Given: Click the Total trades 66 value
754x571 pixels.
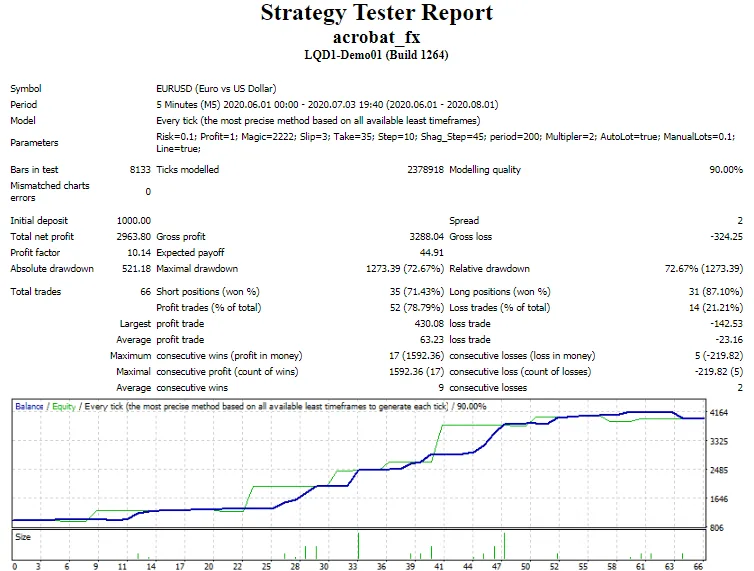Looking at the screenshot, I should coord(144,291).
